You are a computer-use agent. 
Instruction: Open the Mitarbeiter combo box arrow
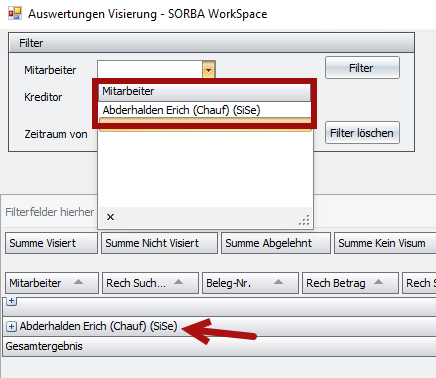pos(209,70)
